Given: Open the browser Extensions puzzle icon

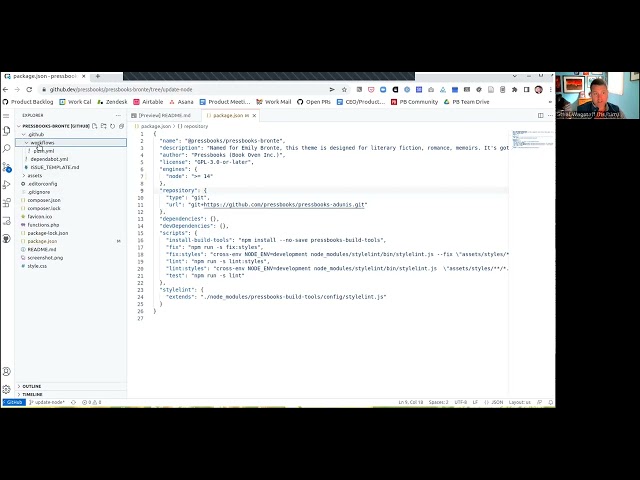Looking at the screenshot, I should (x=514, y=89).
